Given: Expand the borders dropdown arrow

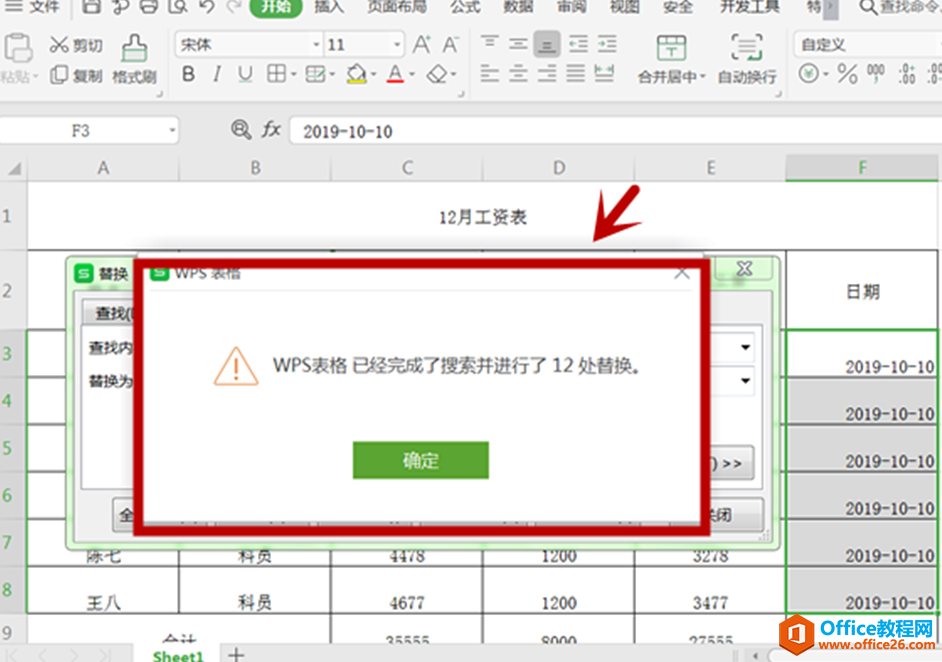Looking at the screenshot, I should [x=294, y=74].
